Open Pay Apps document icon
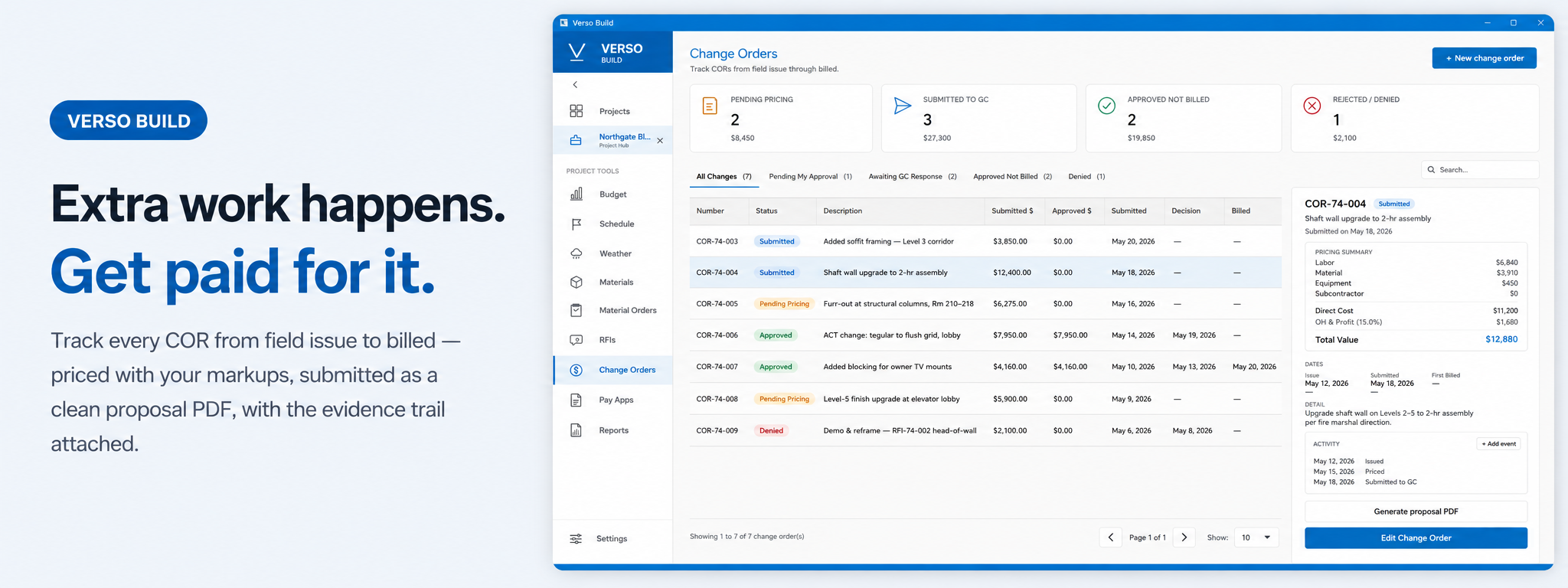This screenshot has height=588, width=1568. pyautogui.click(x=577, y=400)
